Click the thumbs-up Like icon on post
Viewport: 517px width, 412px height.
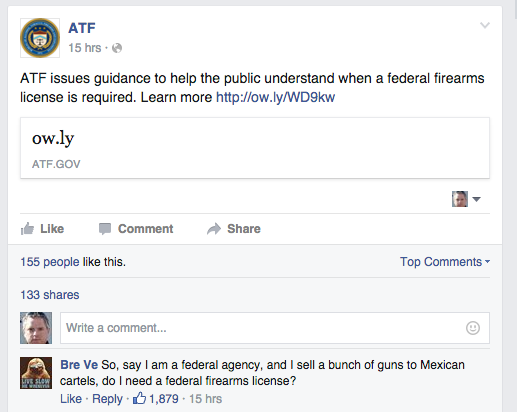(x=27, y=229)
